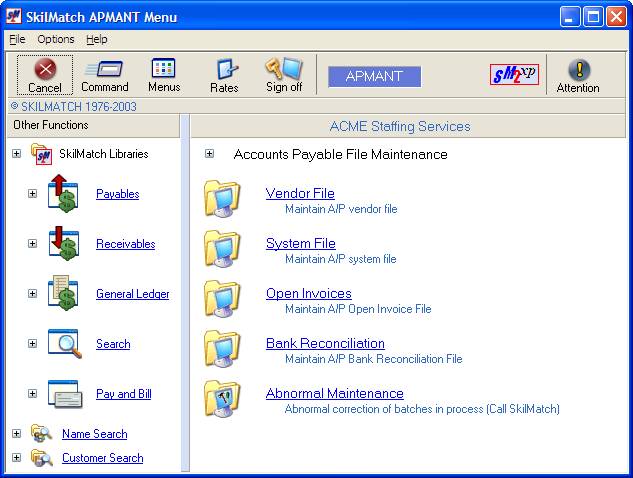Viewport: 633px width, 478px height.
Task: Open the Options menu
Action: (x=56, y=39)
